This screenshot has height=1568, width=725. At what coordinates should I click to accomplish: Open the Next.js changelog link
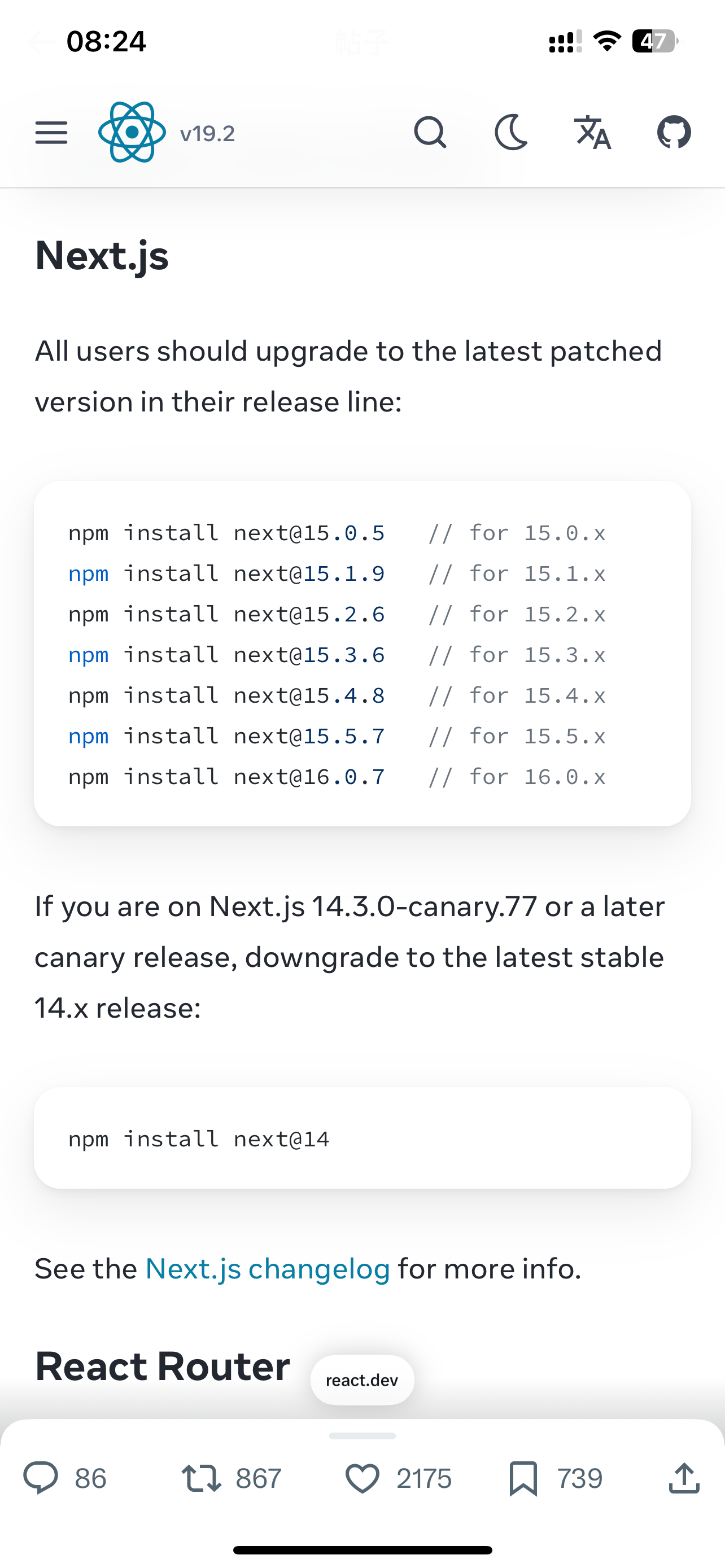coord(267,1269)
